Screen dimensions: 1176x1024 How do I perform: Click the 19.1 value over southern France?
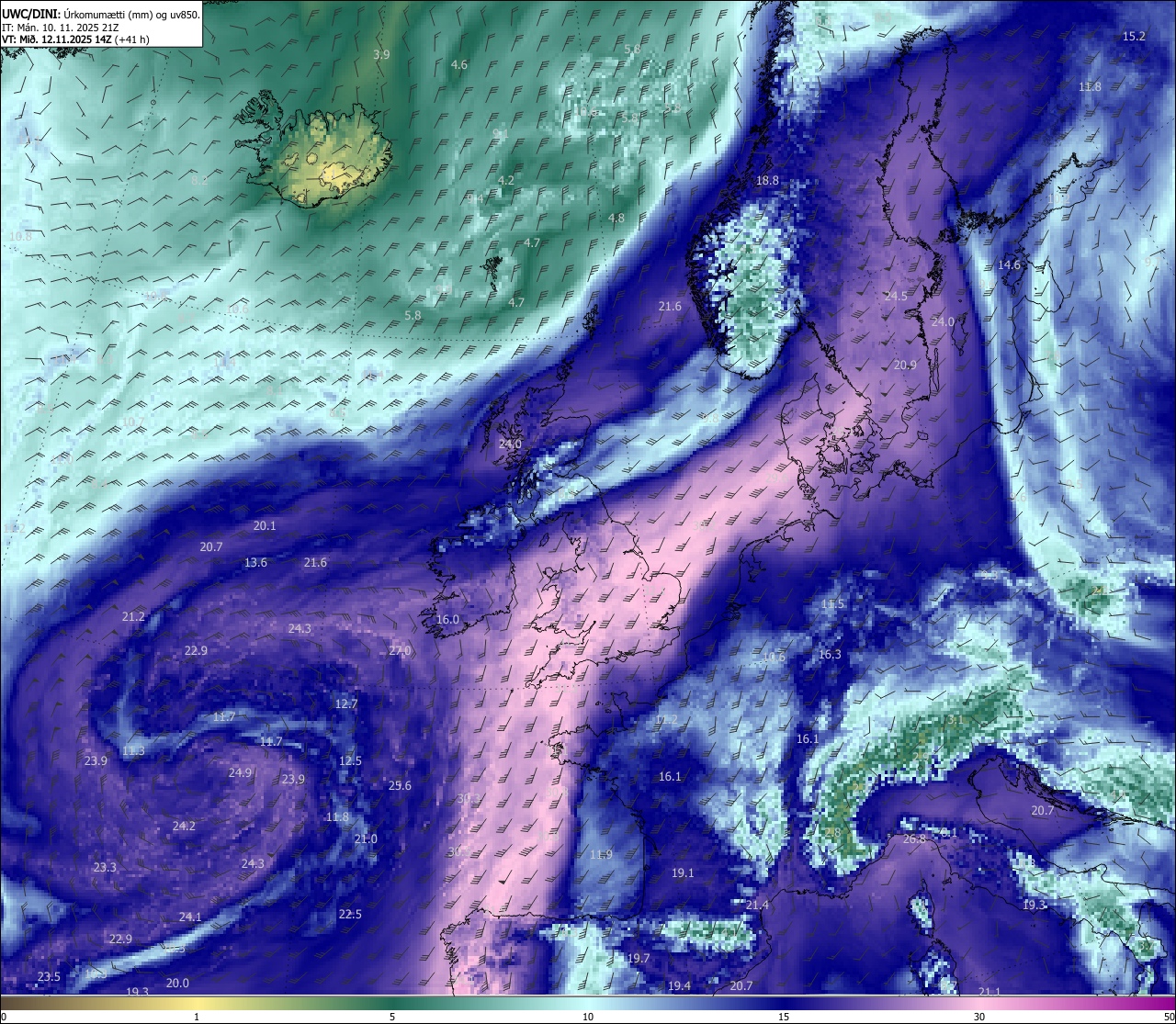pos(683,873)
